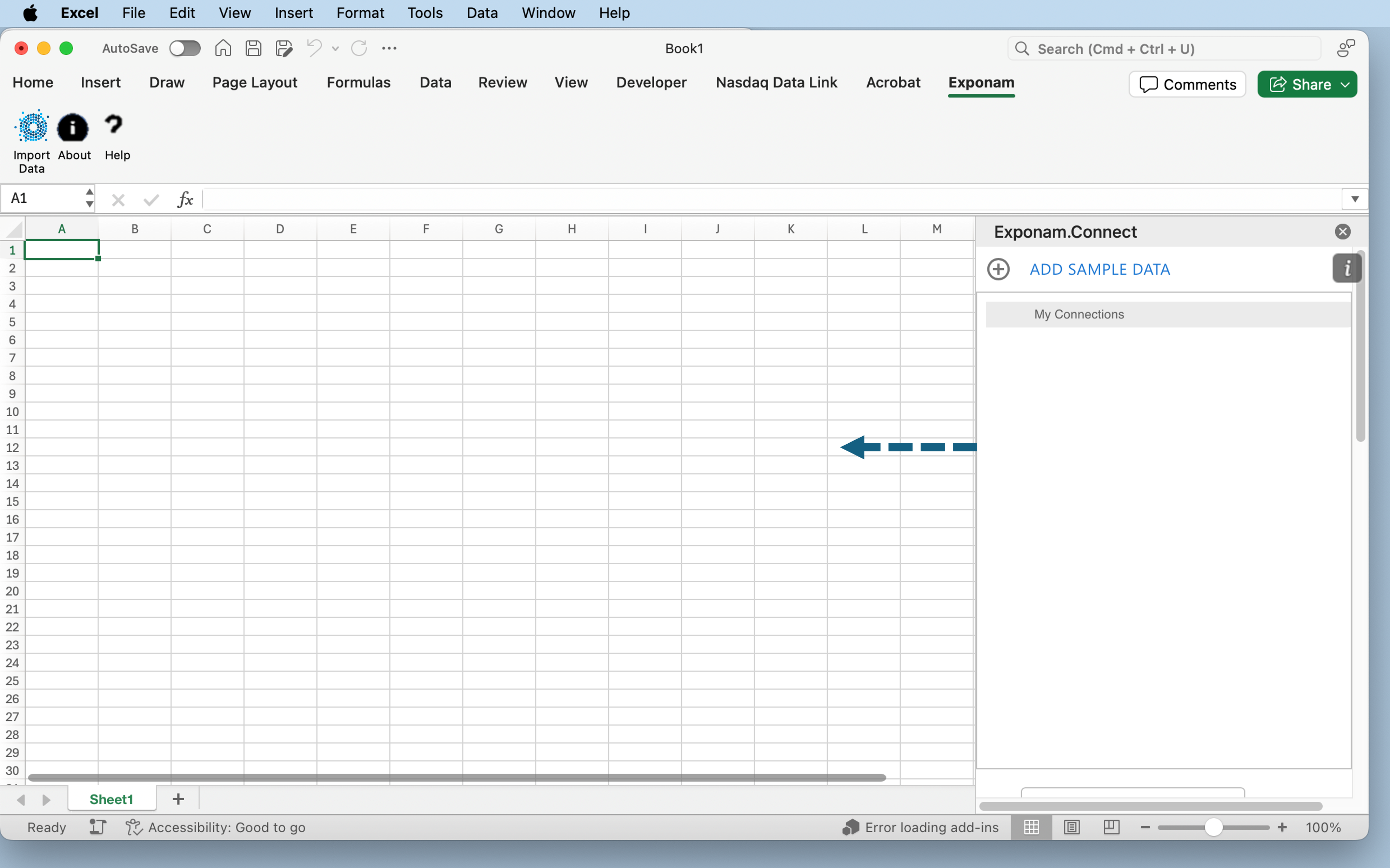This screenshot has height=868, width=1390.
Task: Switch to the Acrobat ribbon tab
Action: click(x=893, y=83)
